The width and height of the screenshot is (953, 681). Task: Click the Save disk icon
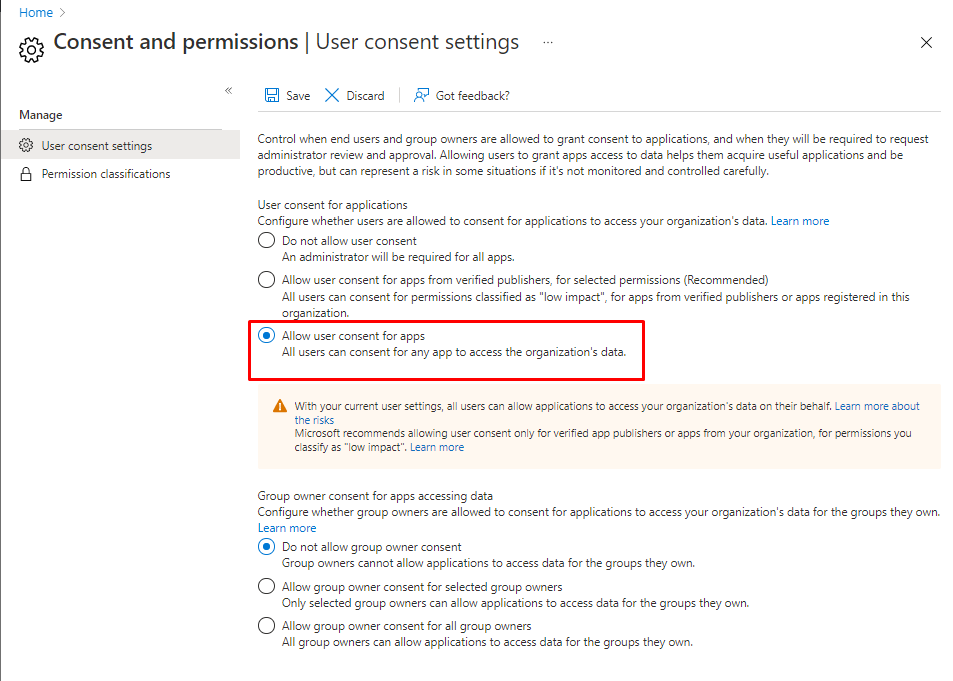coord(272,95)
